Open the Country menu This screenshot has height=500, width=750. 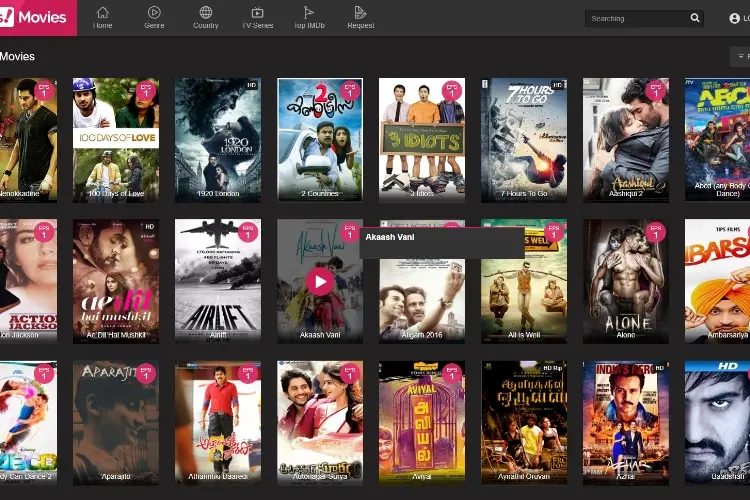(x=206, y=18)
